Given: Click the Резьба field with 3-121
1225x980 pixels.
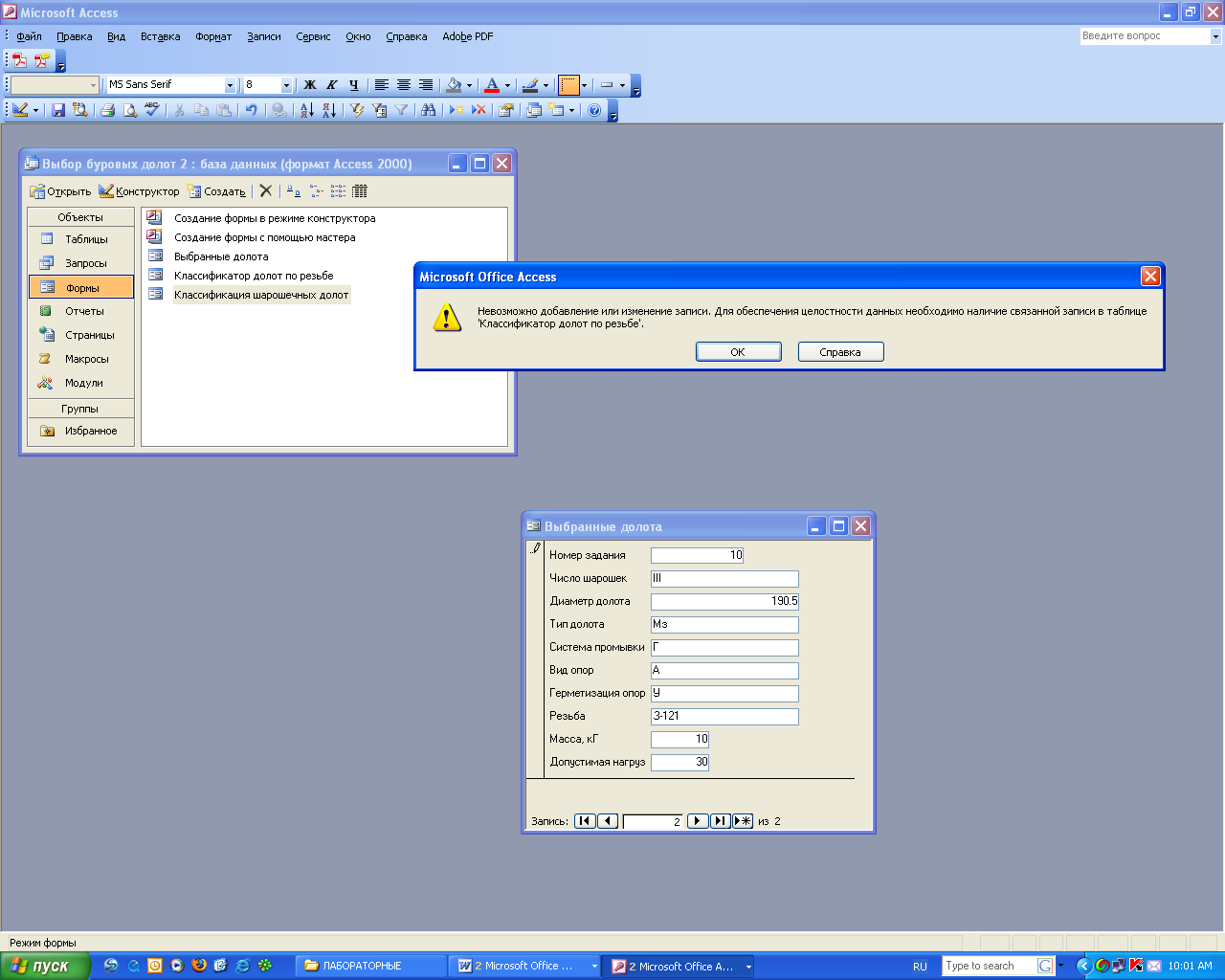Looking at the screenshot, I should click(x=724, y=716).
